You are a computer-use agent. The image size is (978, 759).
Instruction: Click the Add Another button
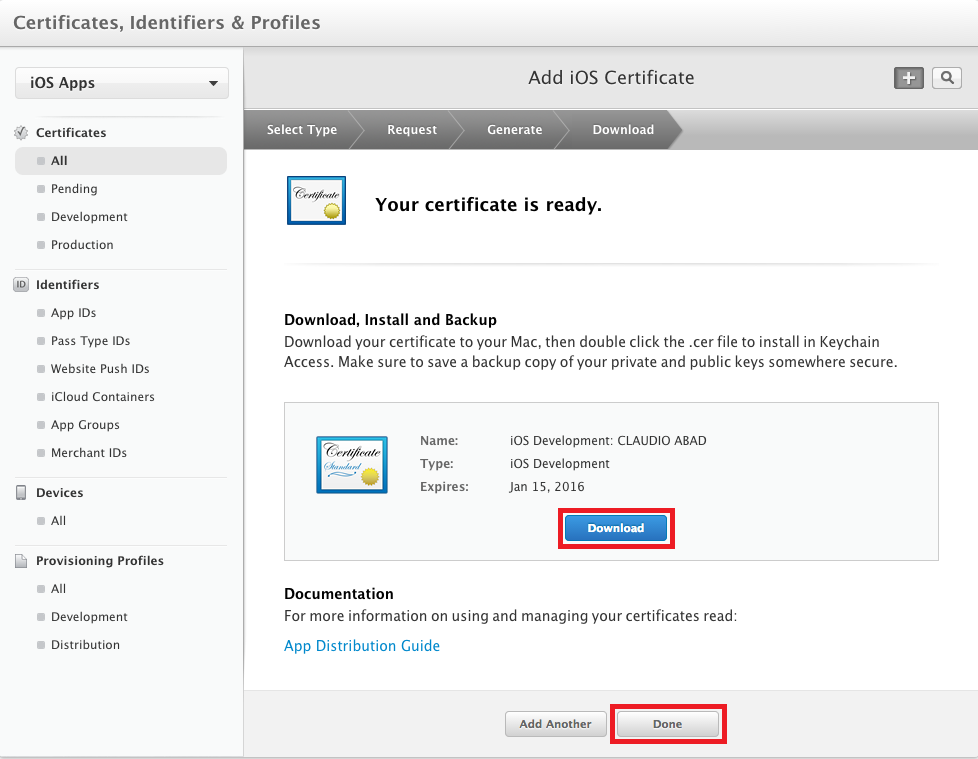pos(555,724)
